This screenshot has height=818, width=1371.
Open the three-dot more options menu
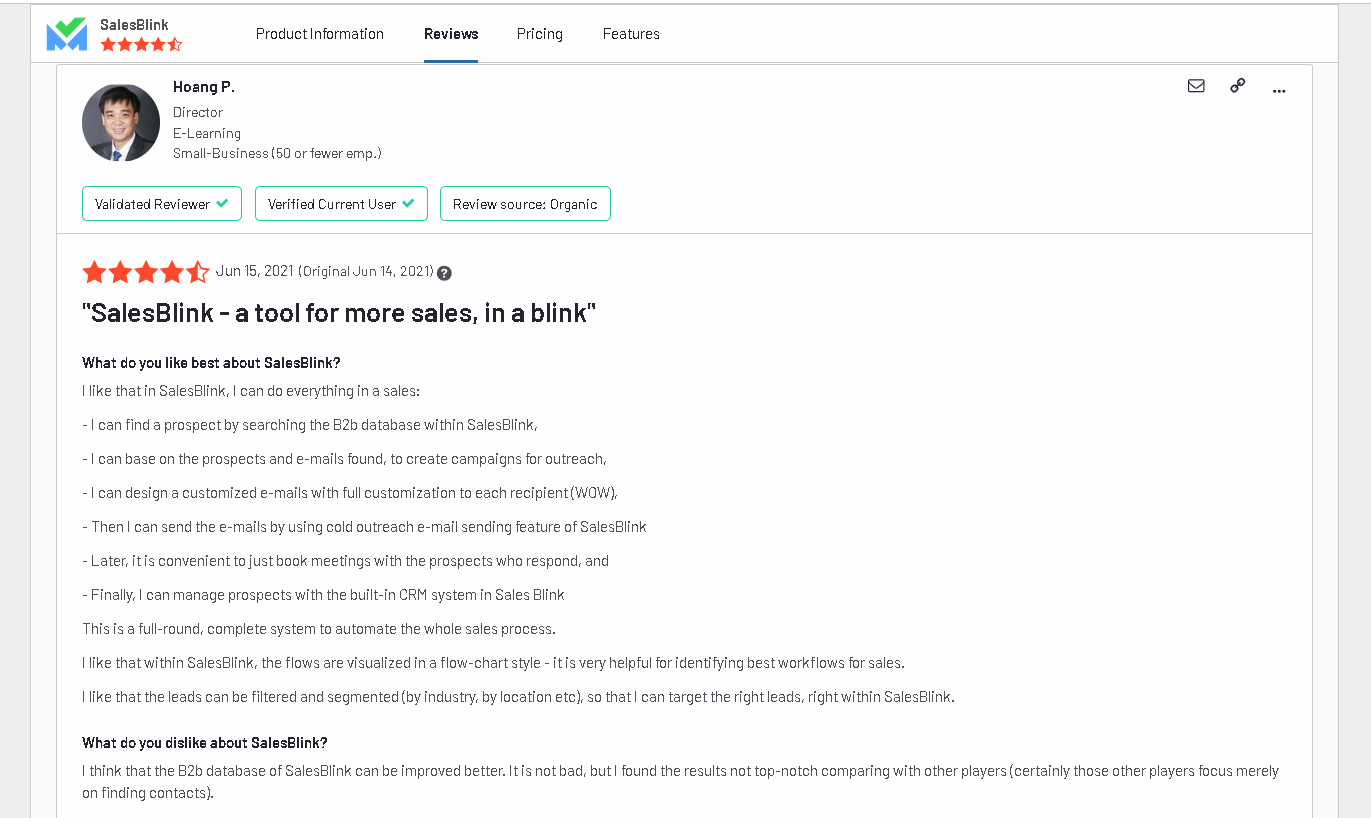1279,91
